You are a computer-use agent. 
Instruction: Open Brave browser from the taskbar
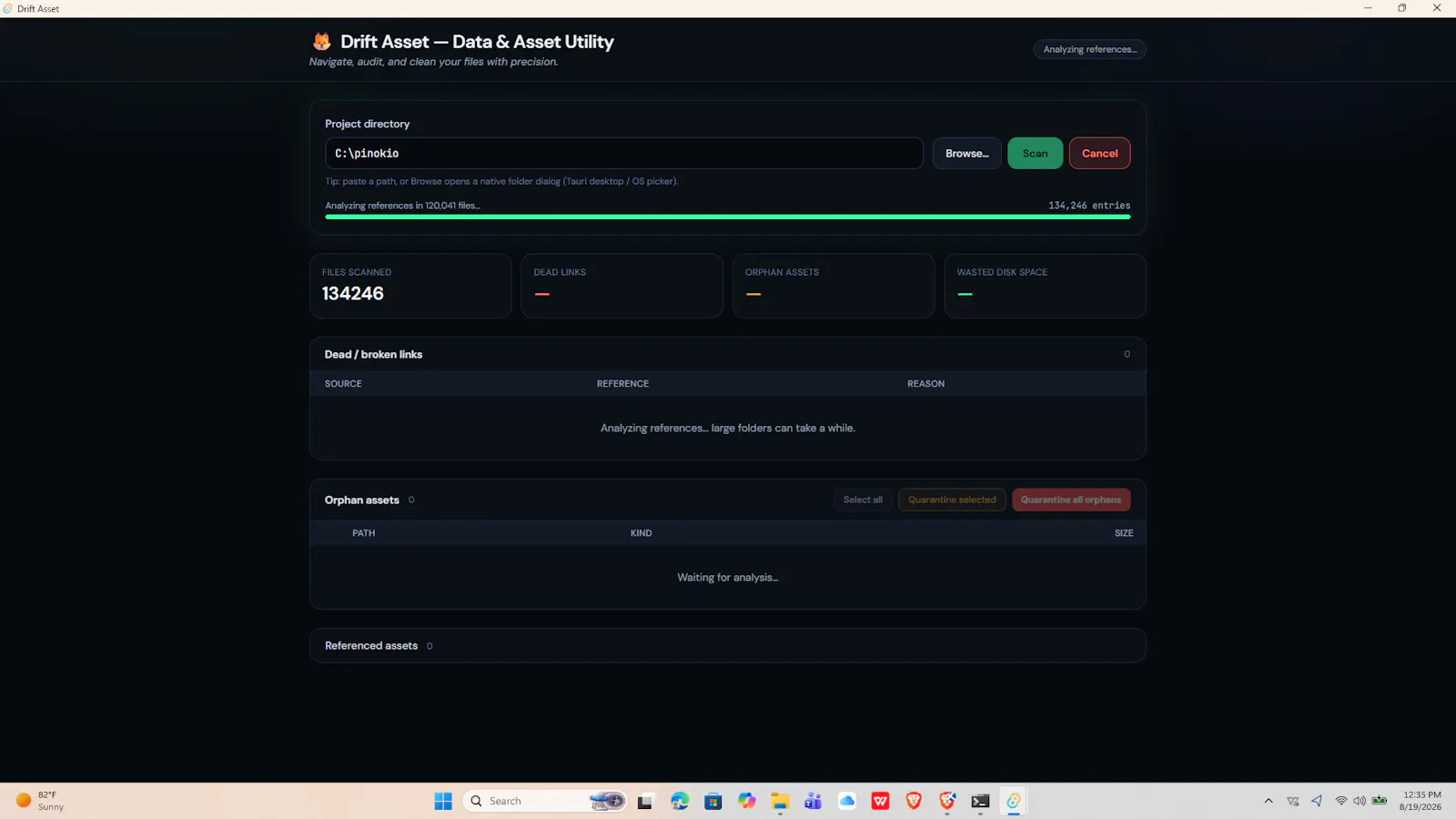pos(914,801)
